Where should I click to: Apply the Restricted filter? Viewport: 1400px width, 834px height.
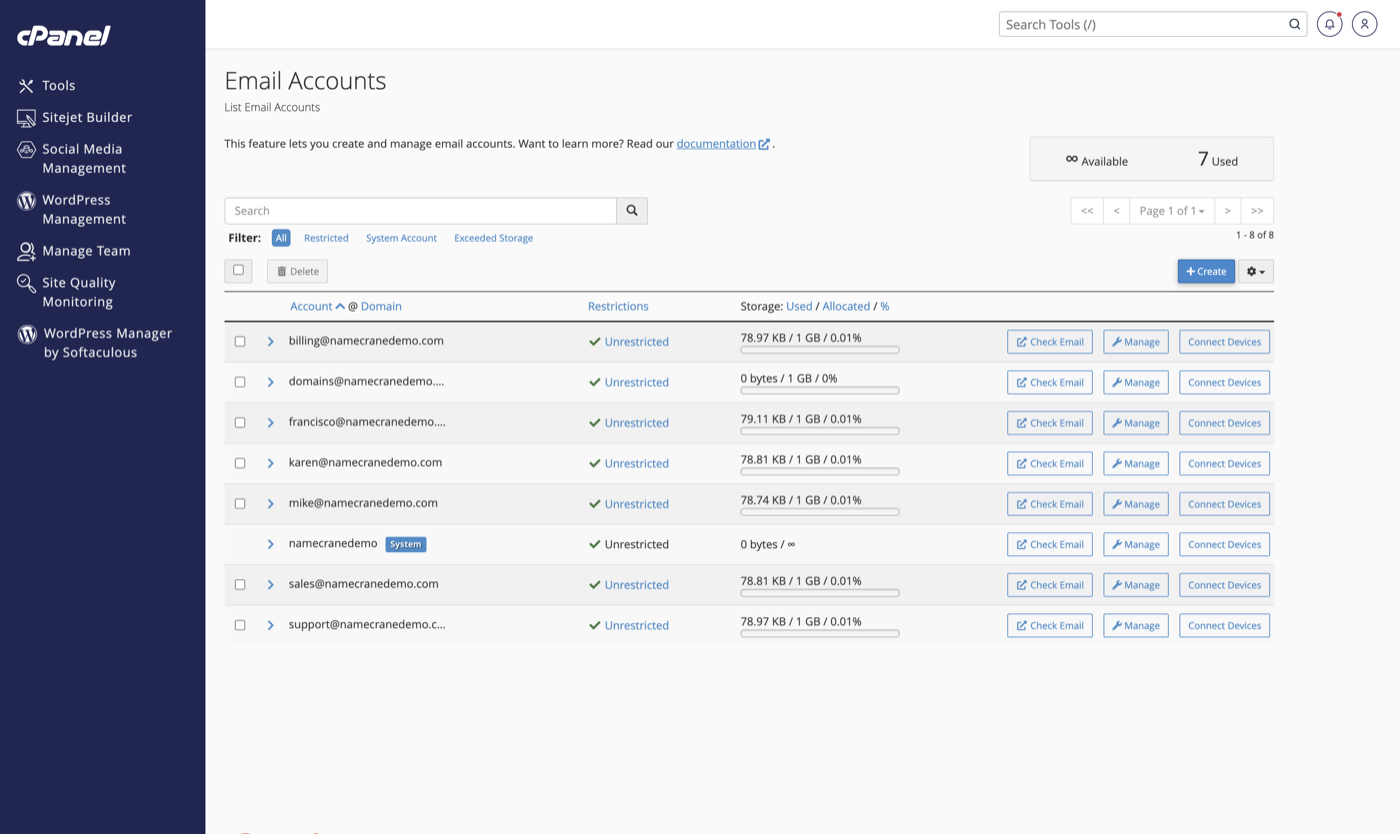pos(326,238)
